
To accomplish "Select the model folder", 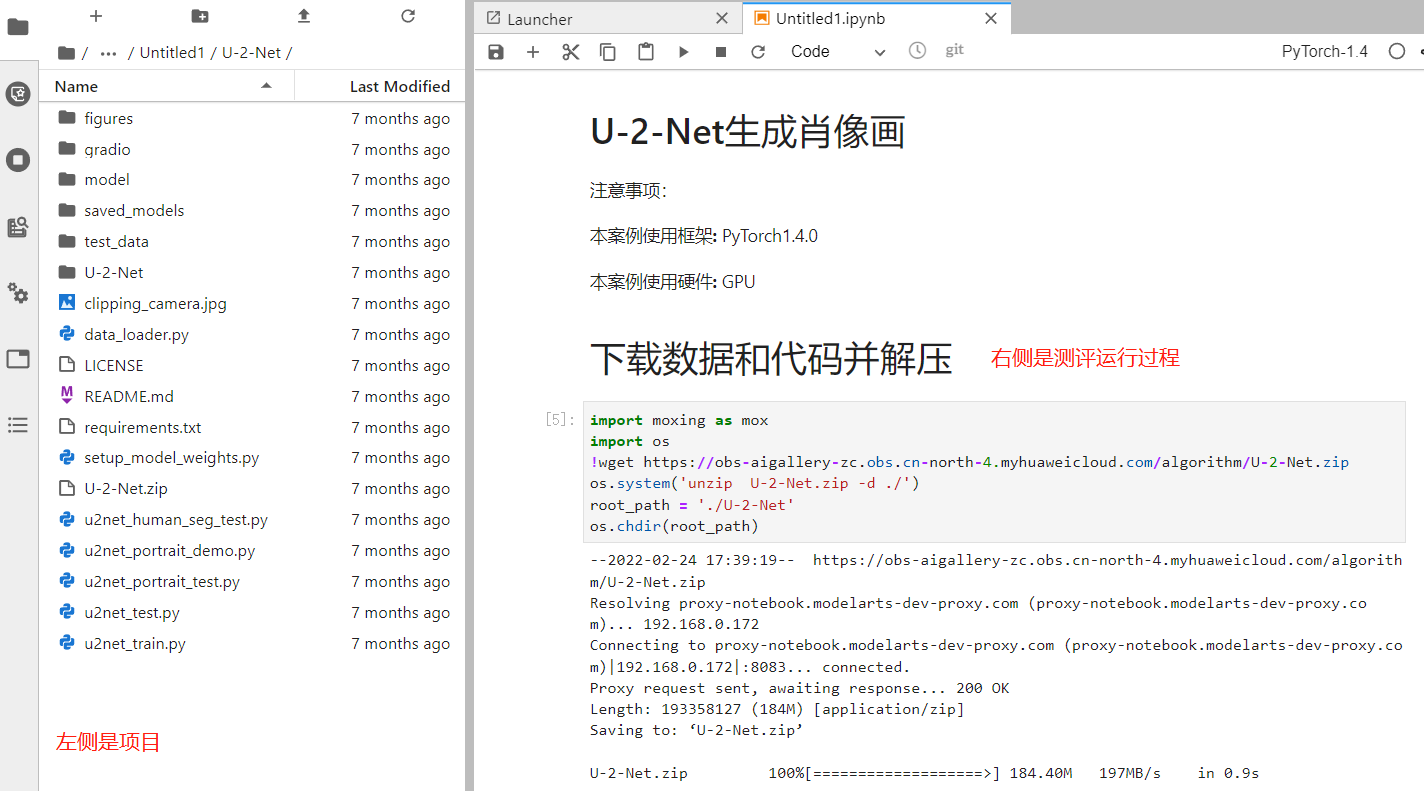I will coord(254,180).
